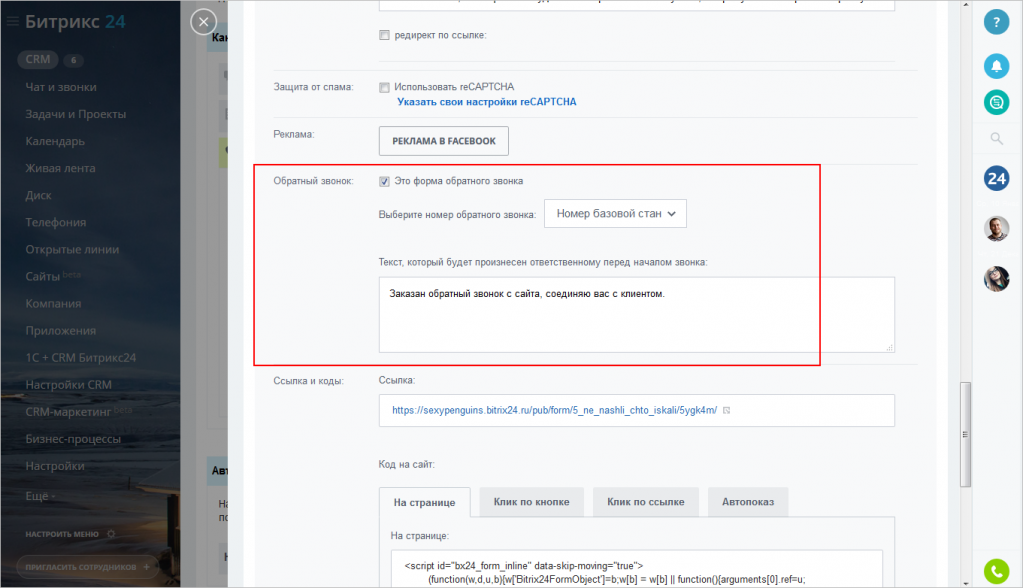1023x588 pixels.
Task: Open the female user avatar
Action: click(996, 279)
